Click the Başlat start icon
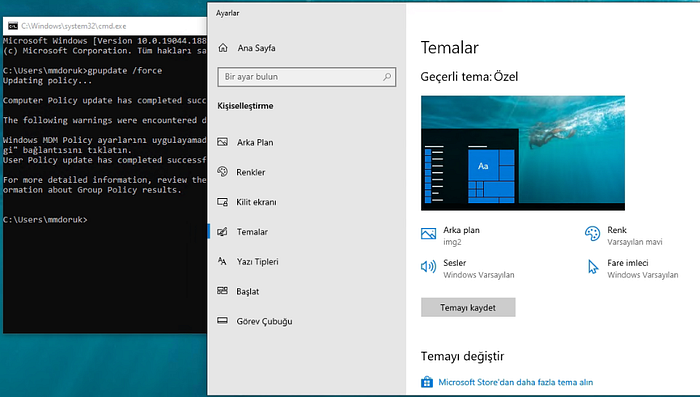 pos(222,291)
